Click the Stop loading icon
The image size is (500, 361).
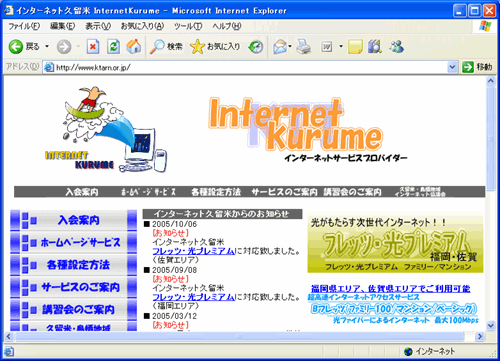click(93, 47)
